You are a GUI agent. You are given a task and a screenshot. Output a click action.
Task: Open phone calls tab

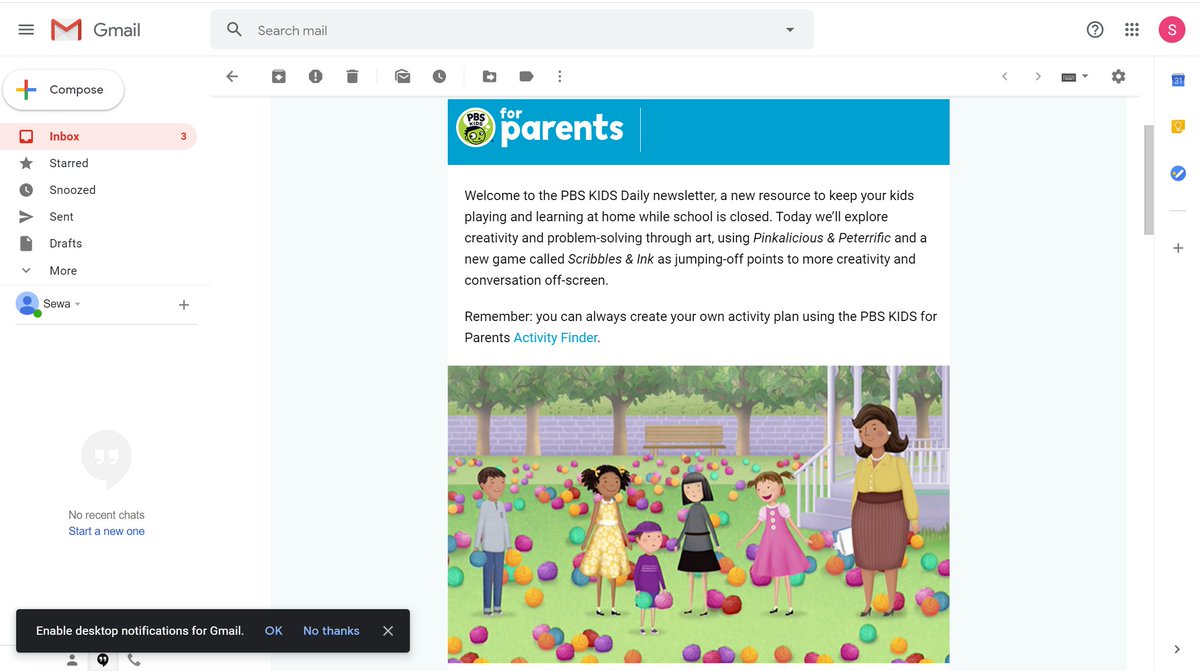tap(134, 660)
